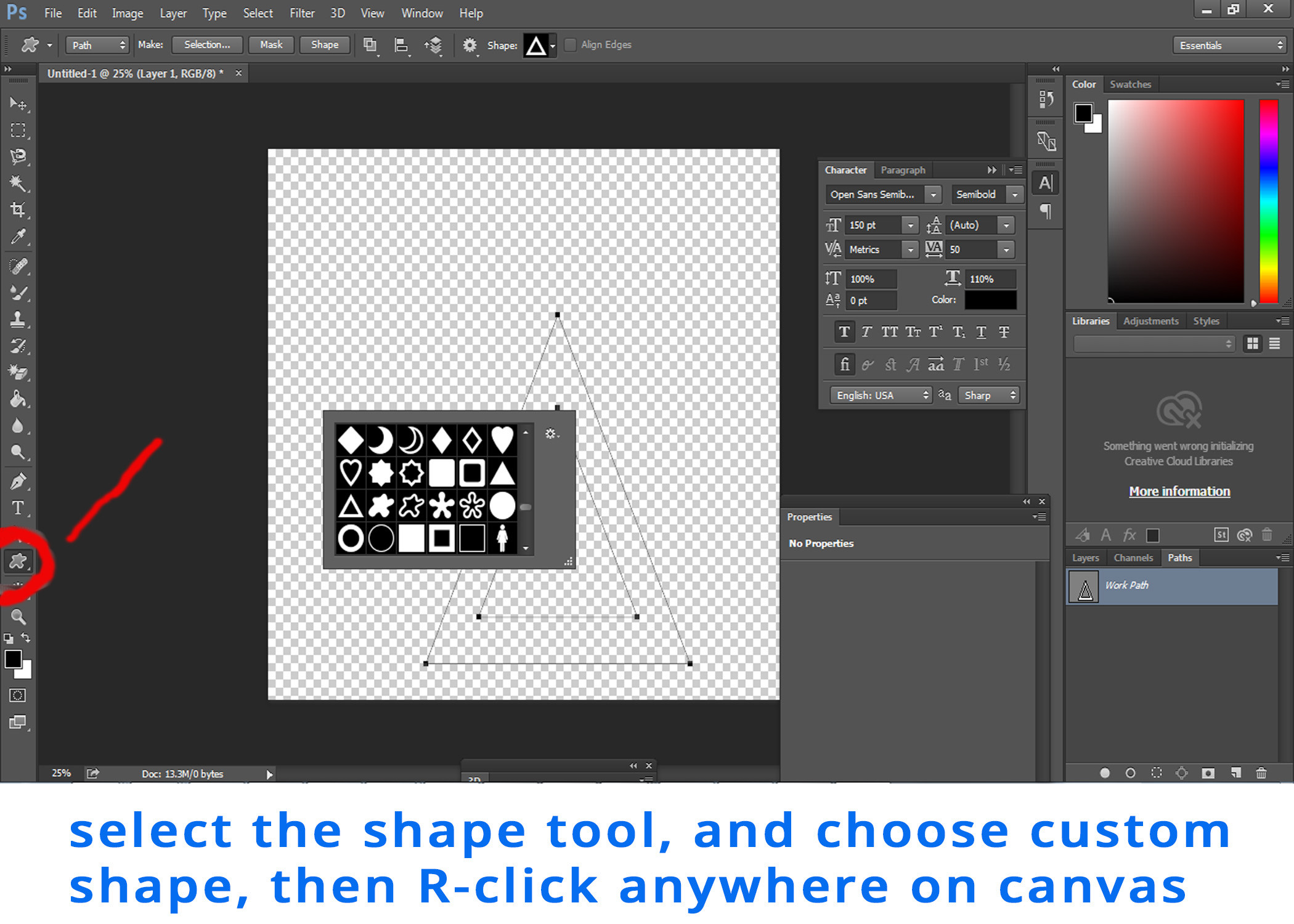Switch to the Paragraph tab
This screenshot has width=1294, height=924.
(x=902, y=169)
